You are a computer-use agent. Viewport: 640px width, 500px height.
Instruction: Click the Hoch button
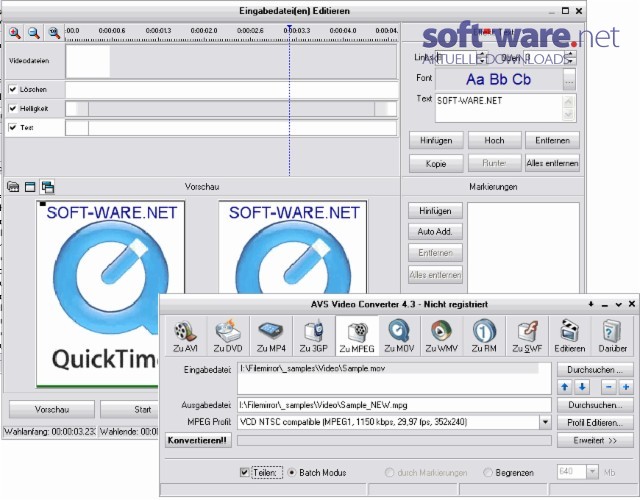(494, 140)
